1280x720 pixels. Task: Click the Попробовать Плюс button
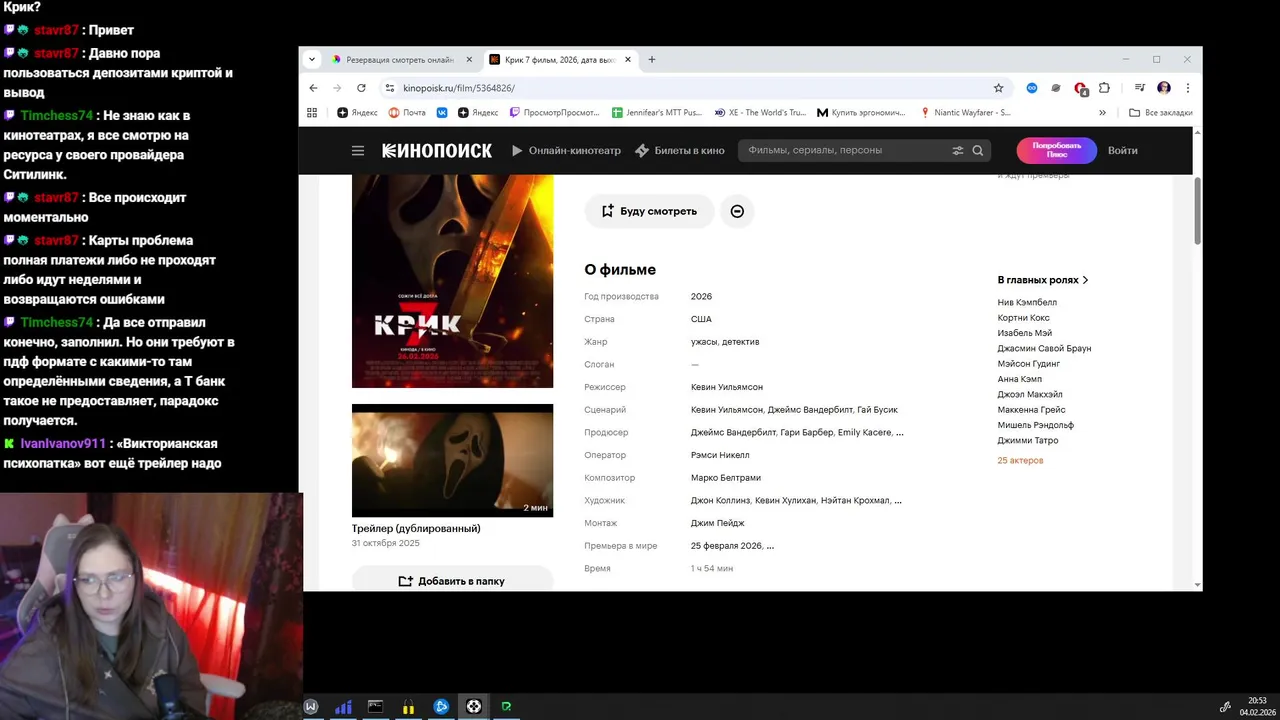point(1056,150)
